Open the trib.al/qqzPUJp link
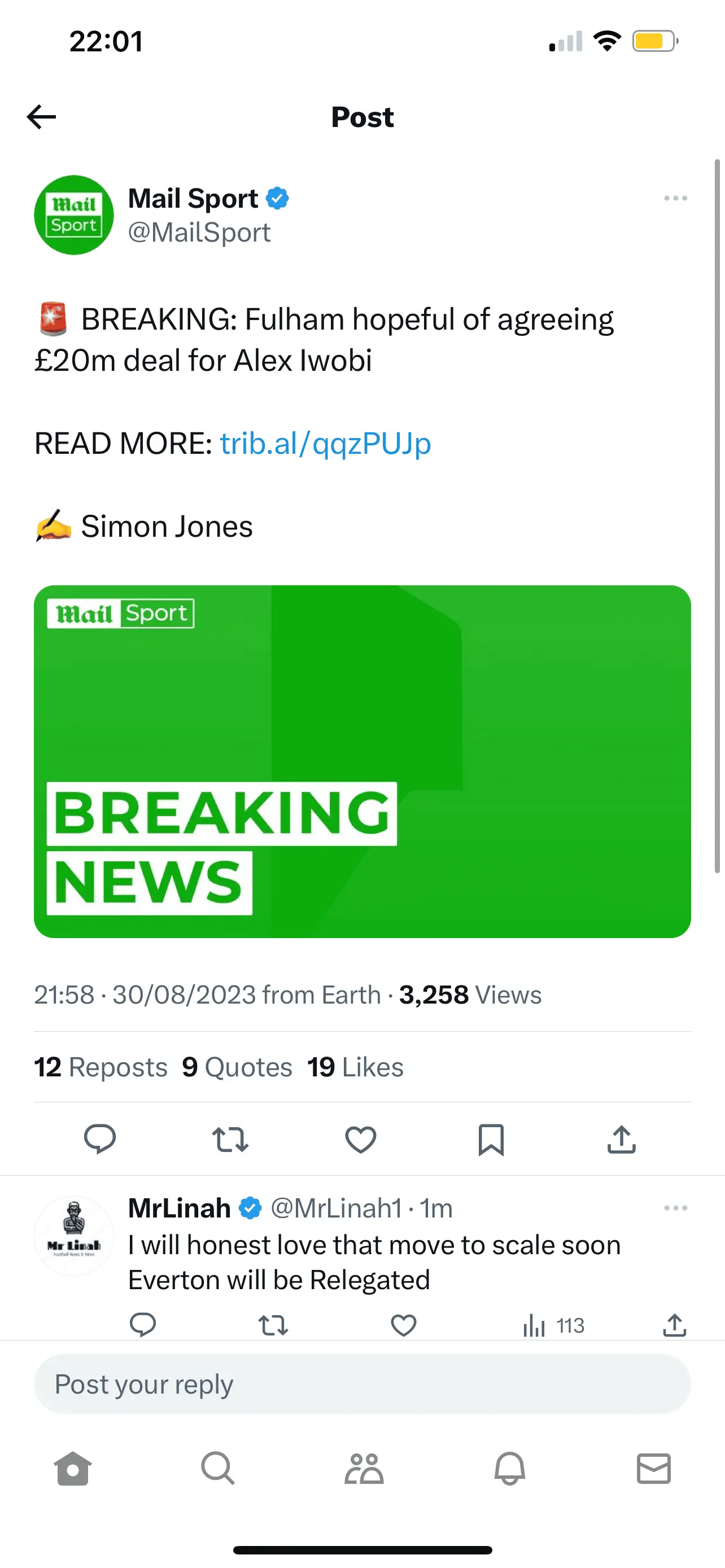 tap(325, 443)
